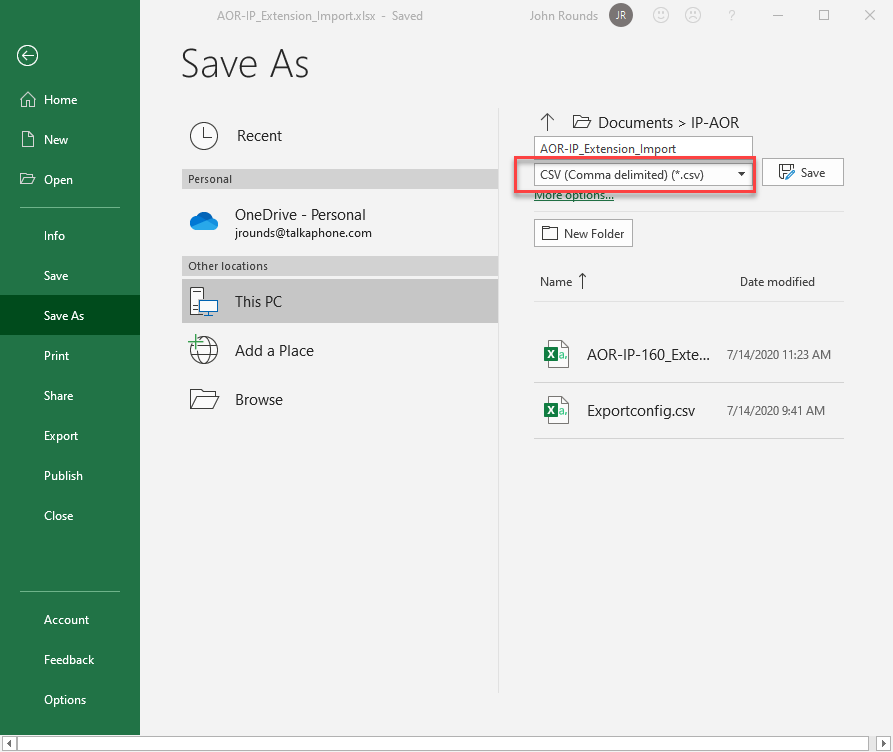Go to Options in the sidebar
The image size is (893, 752).
[x=65, y=700]
